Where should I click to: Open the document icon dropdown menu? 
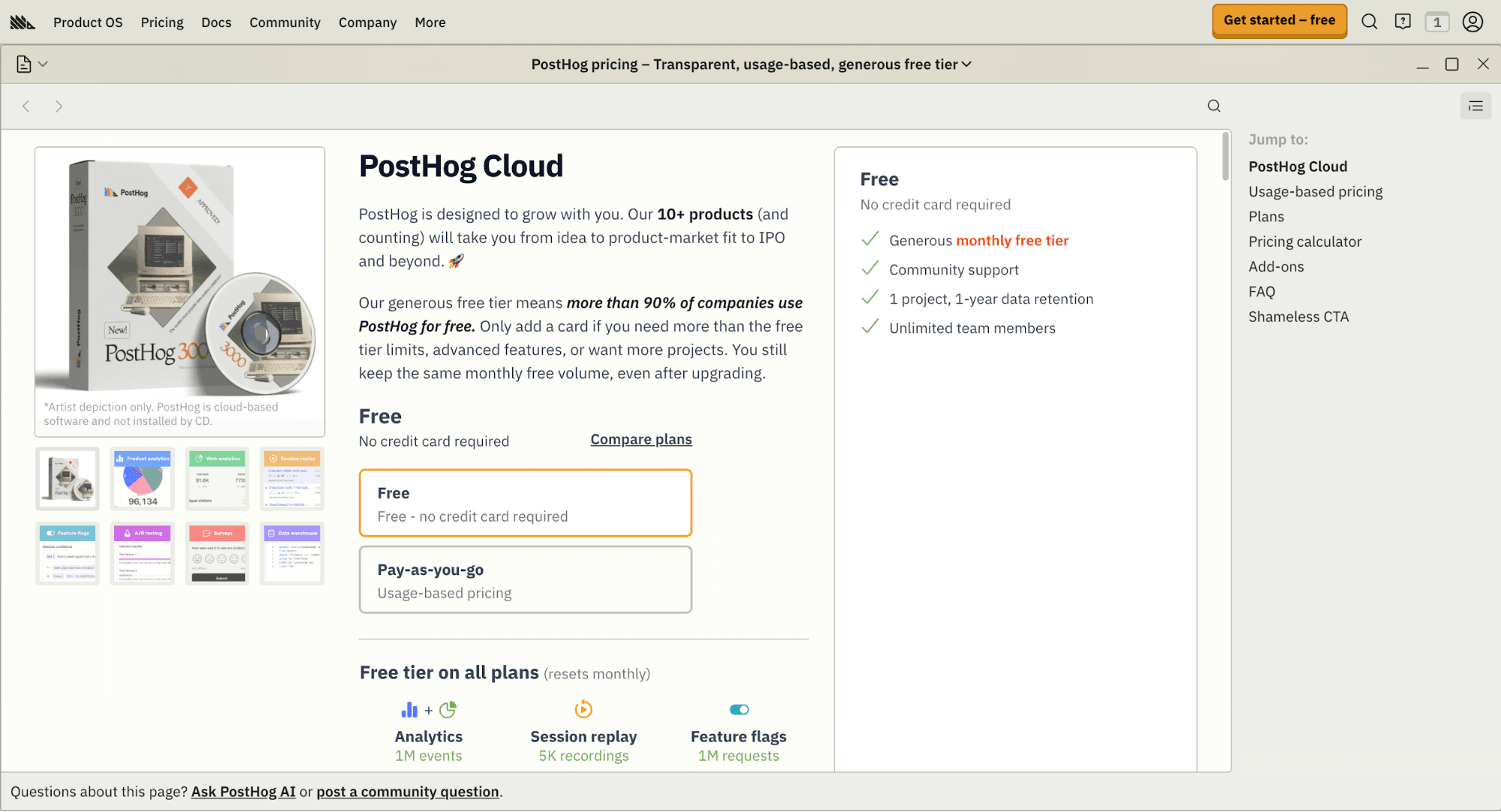32,65
